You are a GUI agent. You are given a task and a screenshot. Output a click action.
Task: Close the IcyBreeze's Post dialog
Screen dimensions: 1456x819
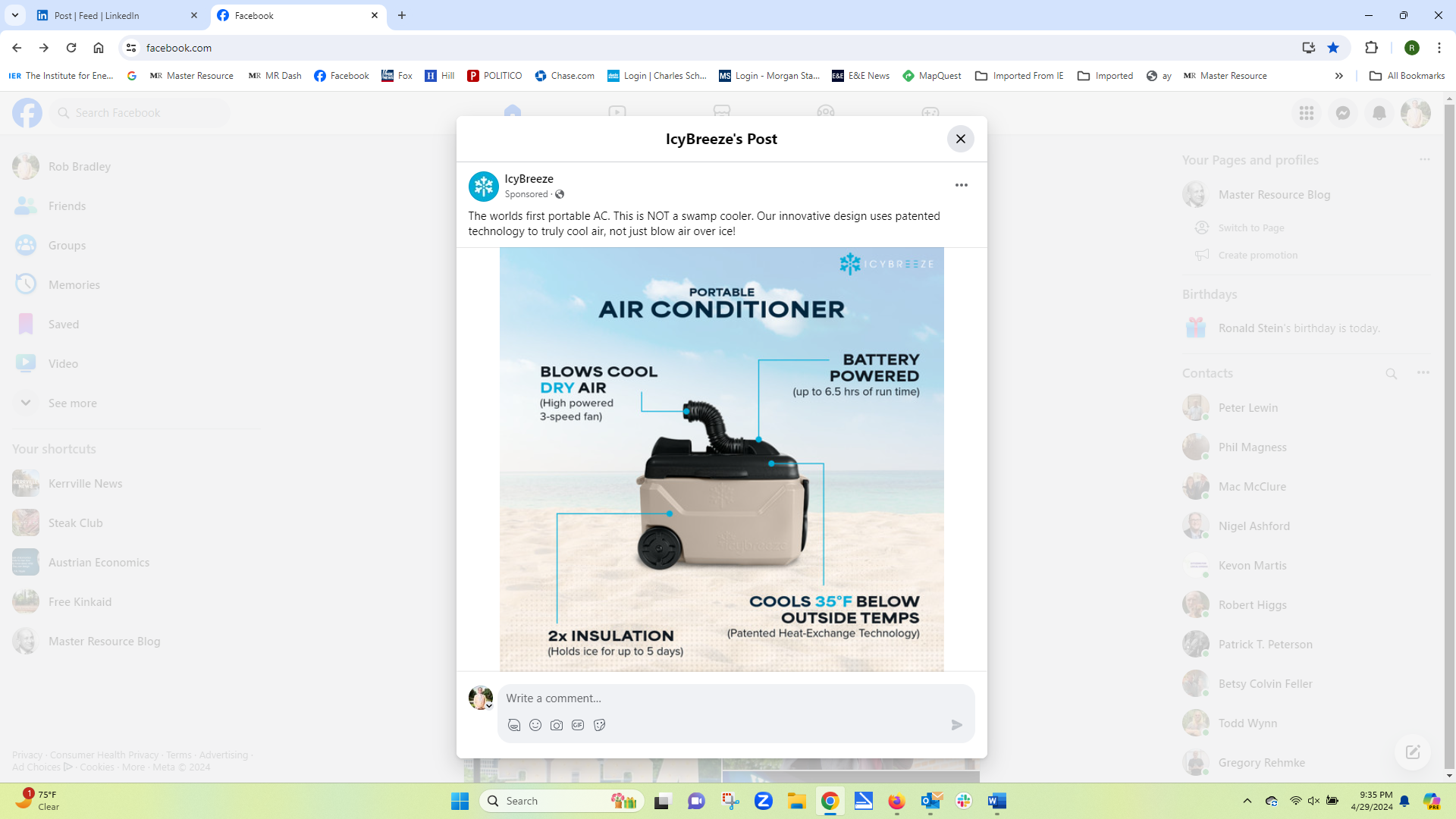[960, 139]
